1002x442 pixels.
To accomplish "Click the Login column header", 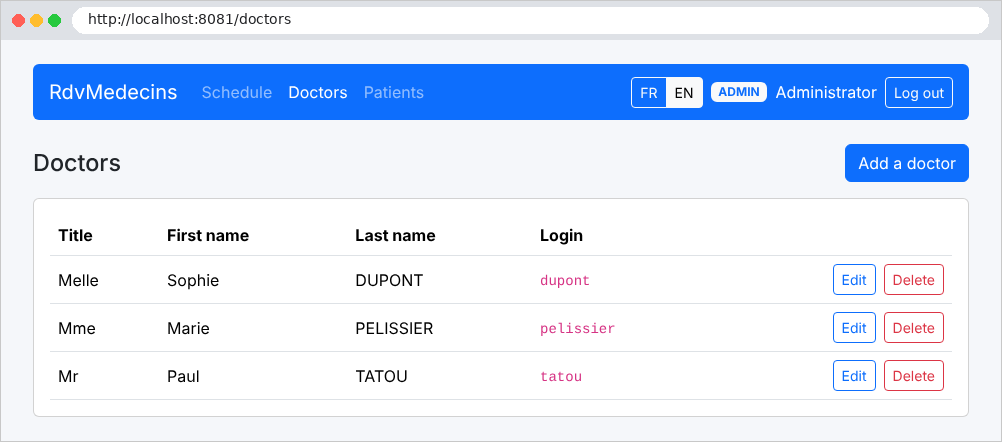I will point(561,236).
